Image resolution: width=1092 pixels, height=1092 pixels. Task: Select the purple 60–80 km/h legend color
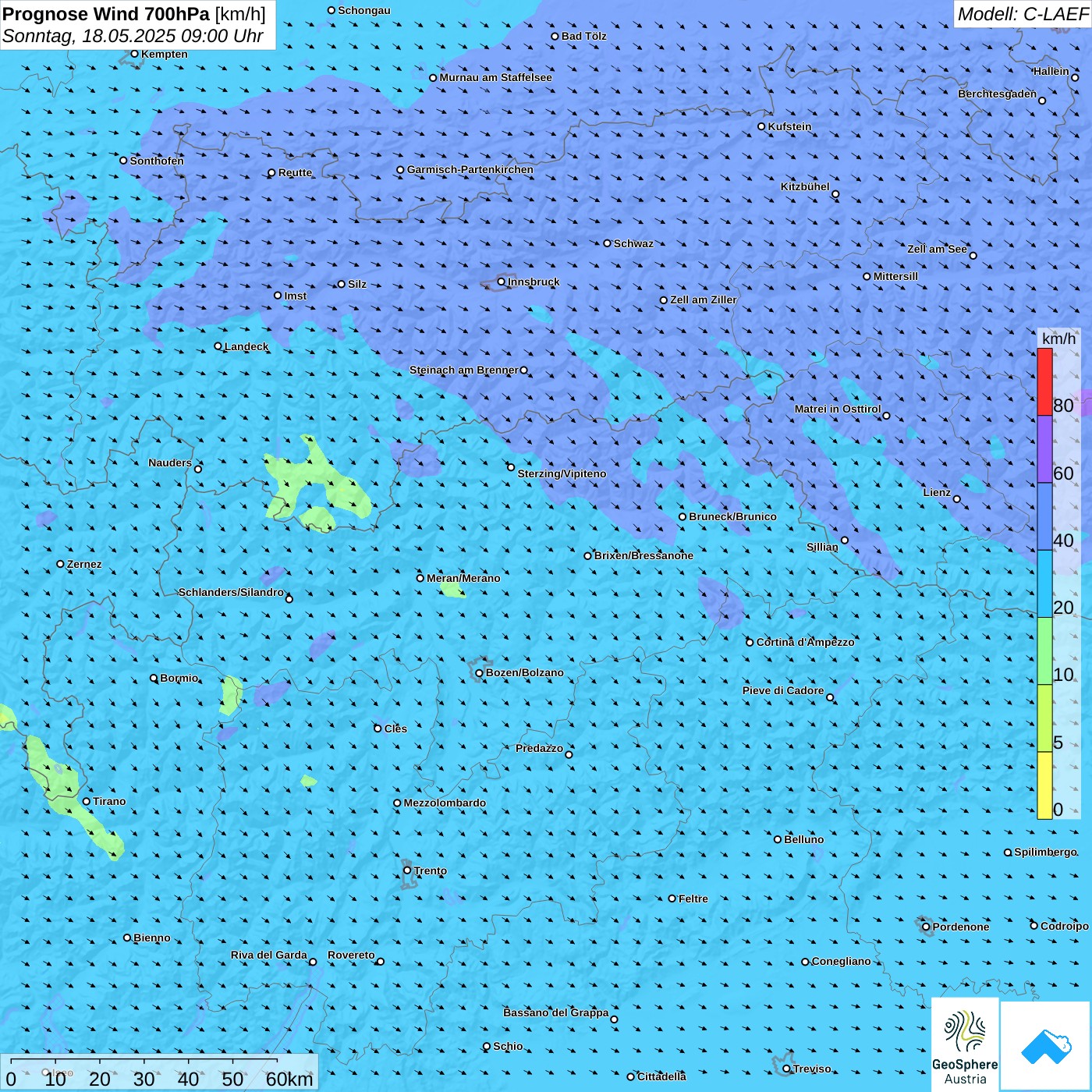[x=1044, y=449]
